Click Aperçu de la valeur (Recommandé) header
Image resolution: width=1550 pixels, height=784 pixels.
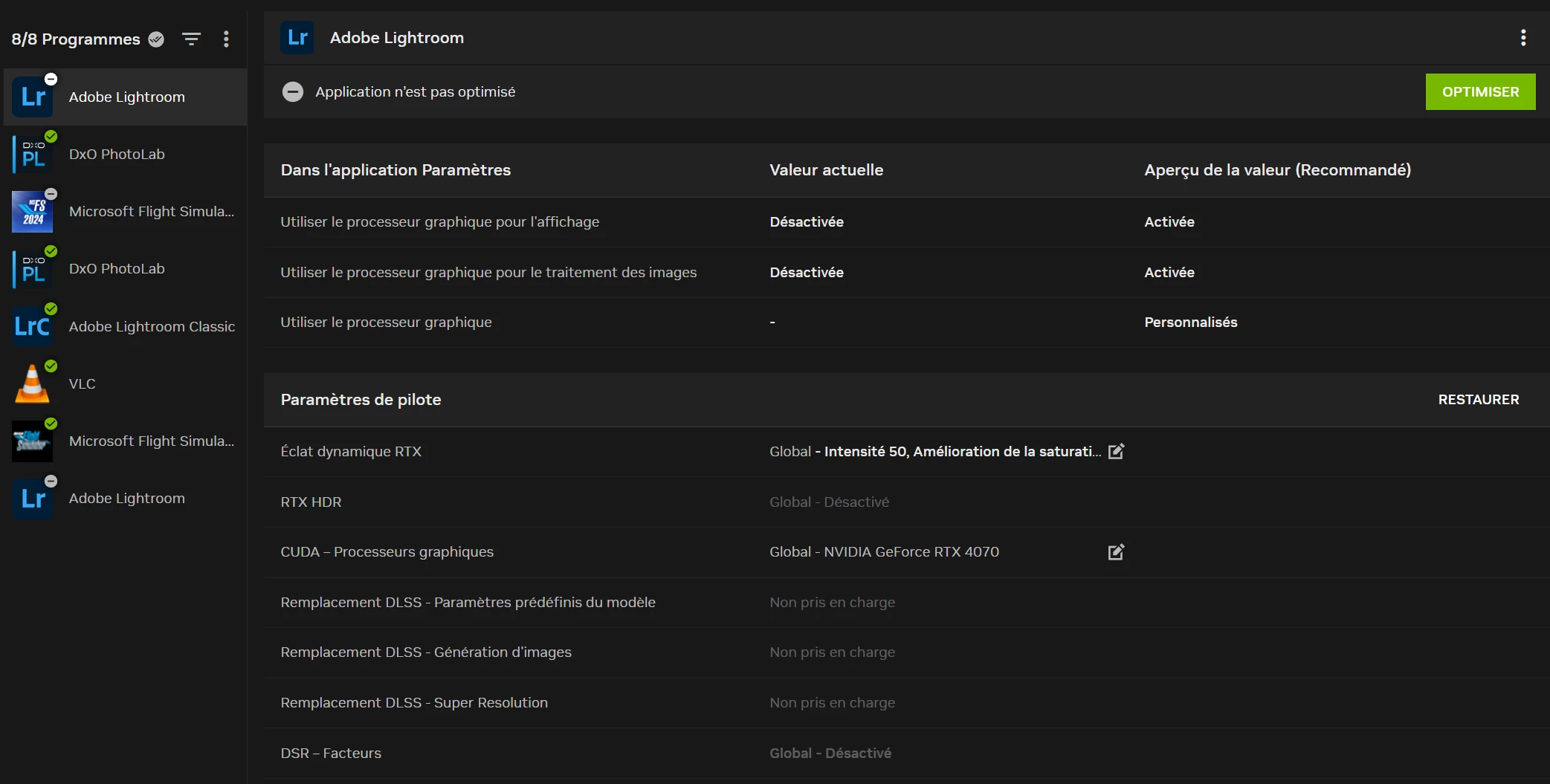point(1277,170)
